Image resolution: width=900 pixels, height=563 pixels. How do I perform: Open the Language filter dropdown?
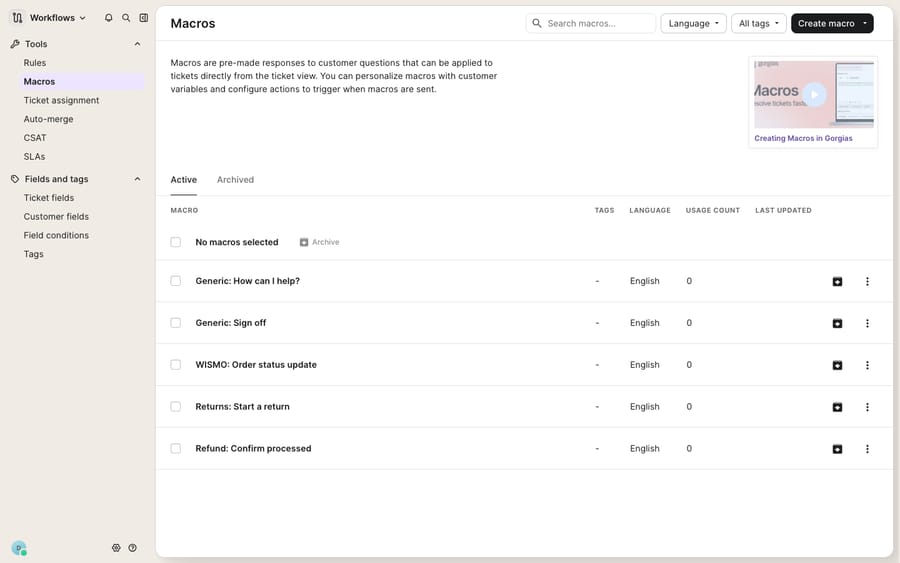click(x=693, y=24)
